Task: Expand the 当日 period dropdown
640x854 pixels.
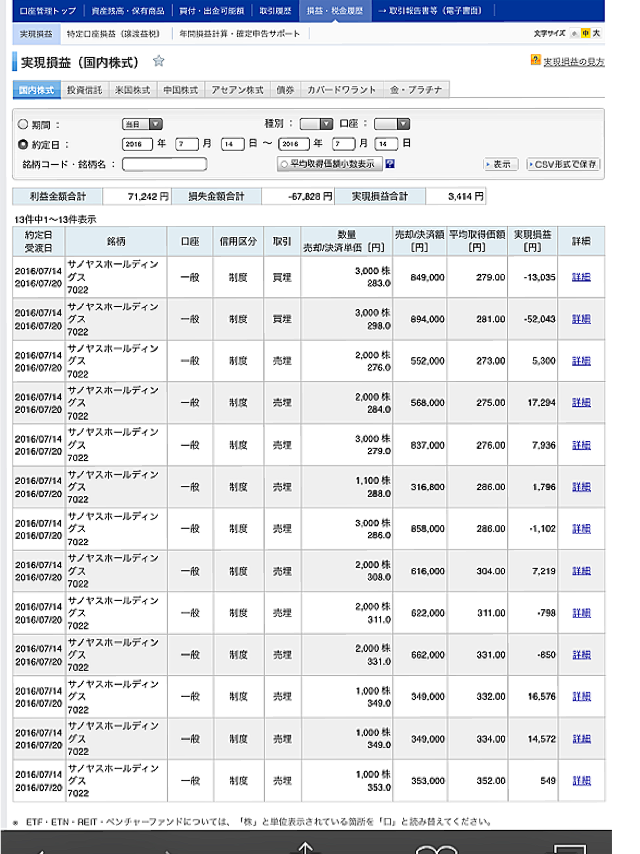Action: click(x=142, y=124)
